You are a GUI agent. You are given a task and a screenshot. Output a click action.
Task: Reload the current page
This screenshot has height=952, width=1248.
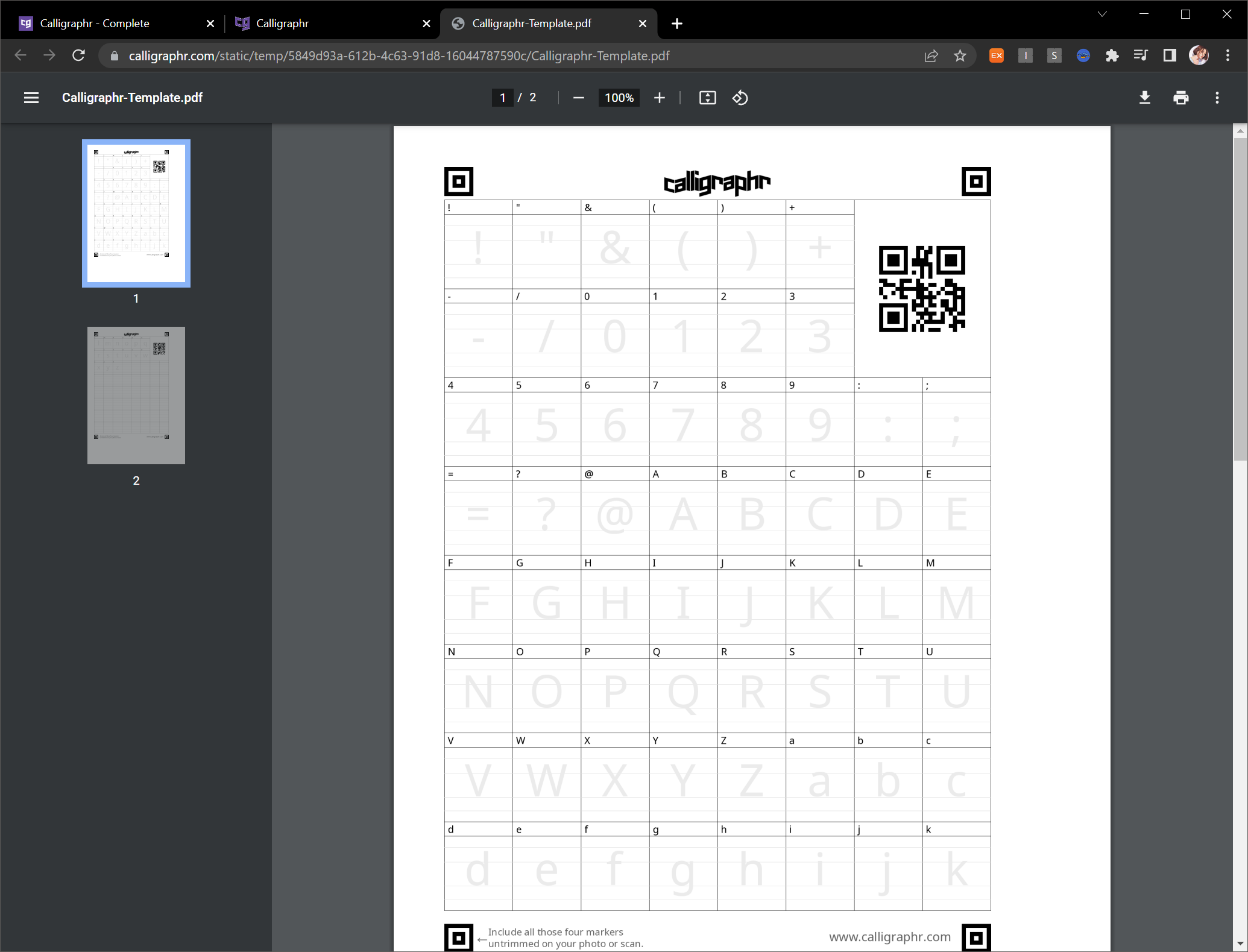78,56
